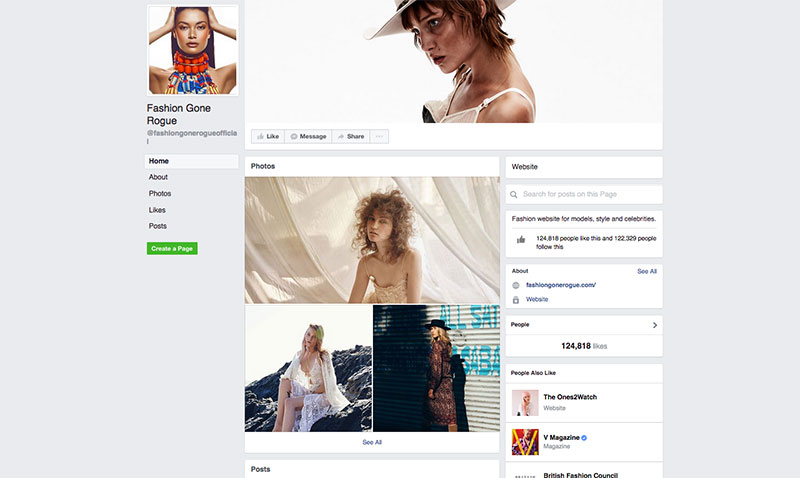This screenshot has height=478, width=800.
Task: Click the green Create a Page button
Action: coord(172,248)
